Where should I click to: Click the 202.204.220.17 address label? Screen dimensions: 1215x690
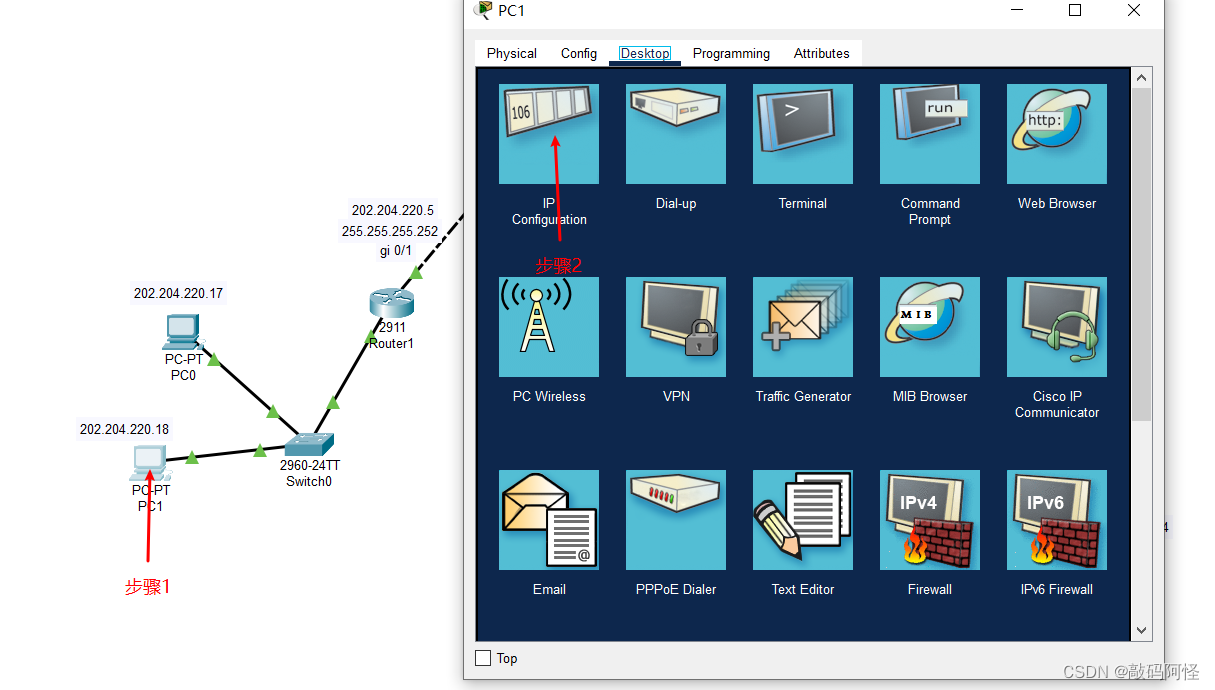tap(178, 293)
